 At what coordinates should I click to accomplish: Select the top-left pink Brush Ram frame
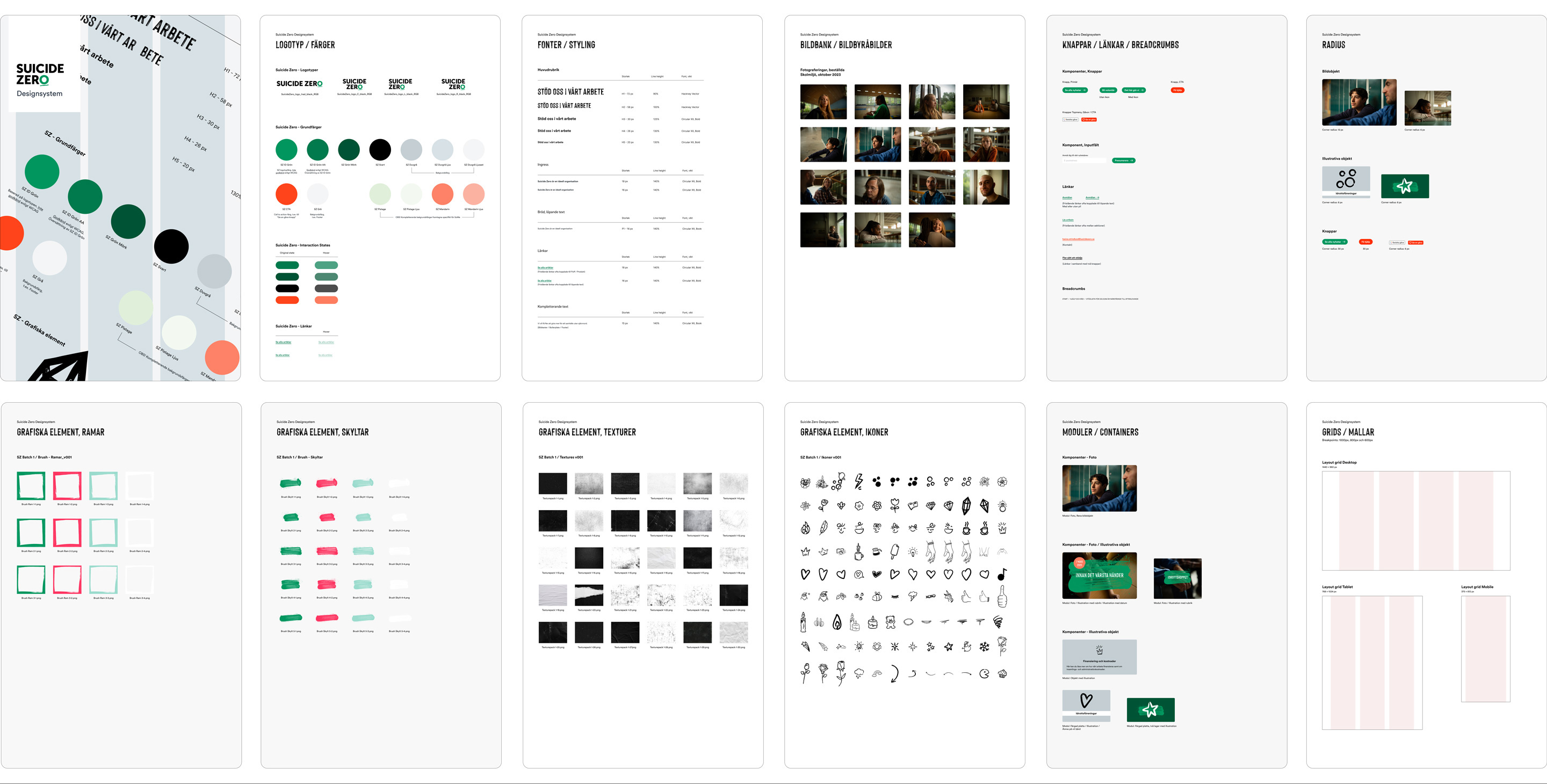click(67, 485)
